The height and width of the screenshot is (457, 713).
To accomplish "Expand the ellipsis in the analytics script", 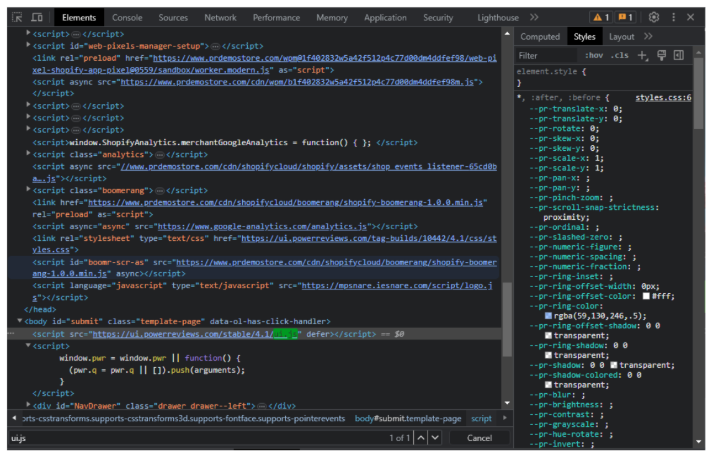I will coord(160,155).
